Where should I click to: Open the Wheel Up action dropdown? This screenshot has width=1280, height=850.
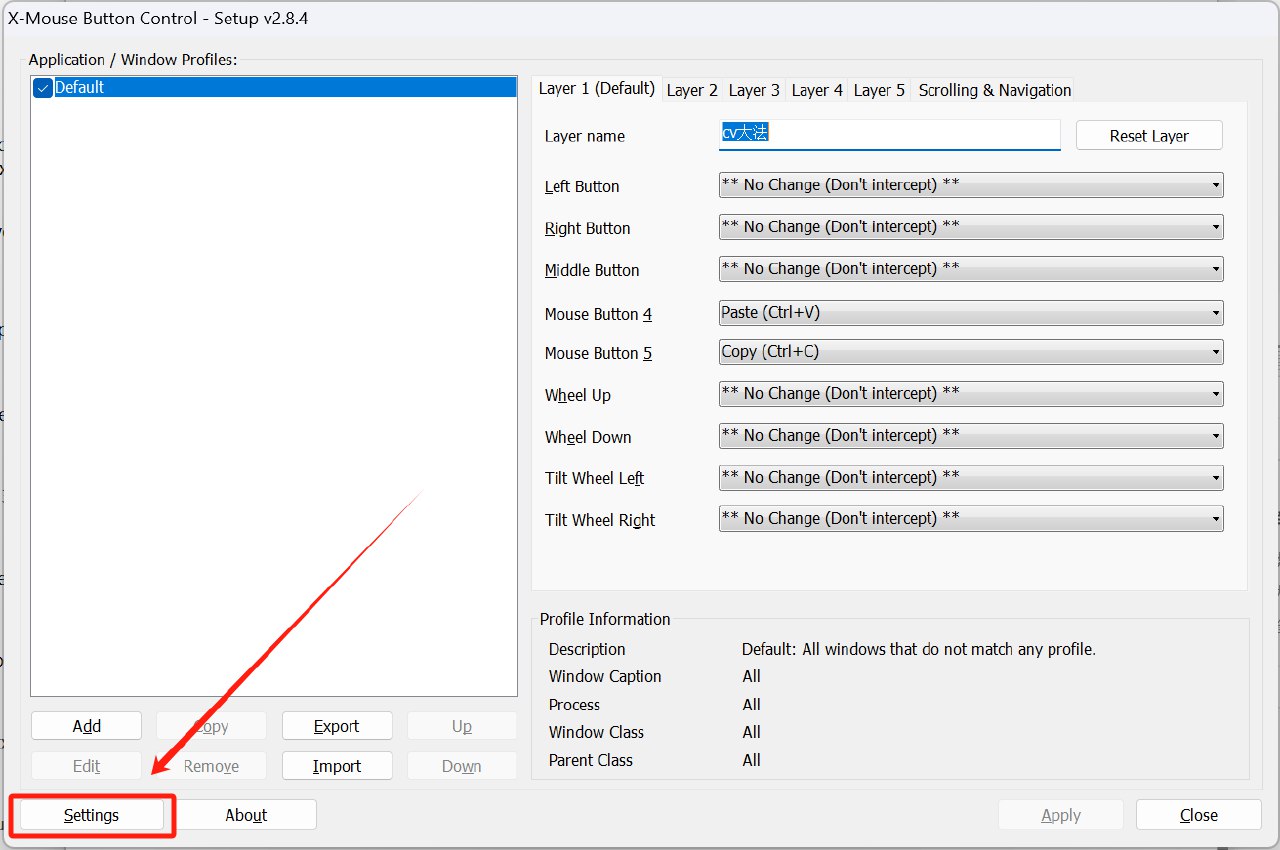point(970,394)
